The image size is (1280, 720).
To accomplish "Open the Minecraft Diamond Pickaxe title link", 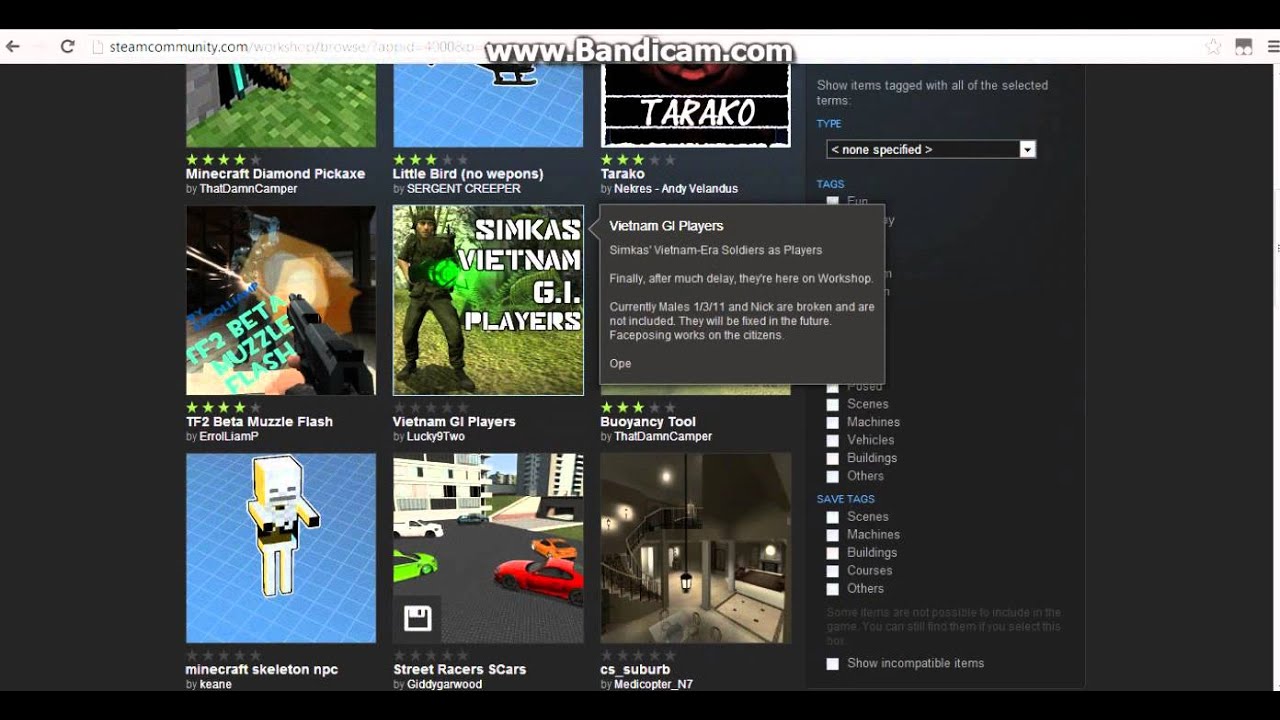I will point(275,174).
